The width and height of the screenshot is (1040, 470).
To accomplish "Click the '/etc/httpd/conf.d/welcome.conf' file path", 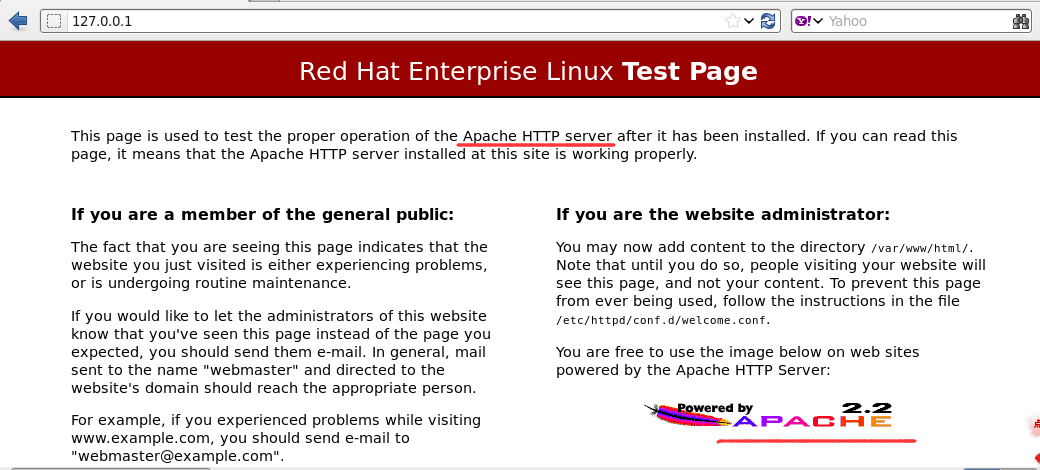I will [x=662, y=320].
